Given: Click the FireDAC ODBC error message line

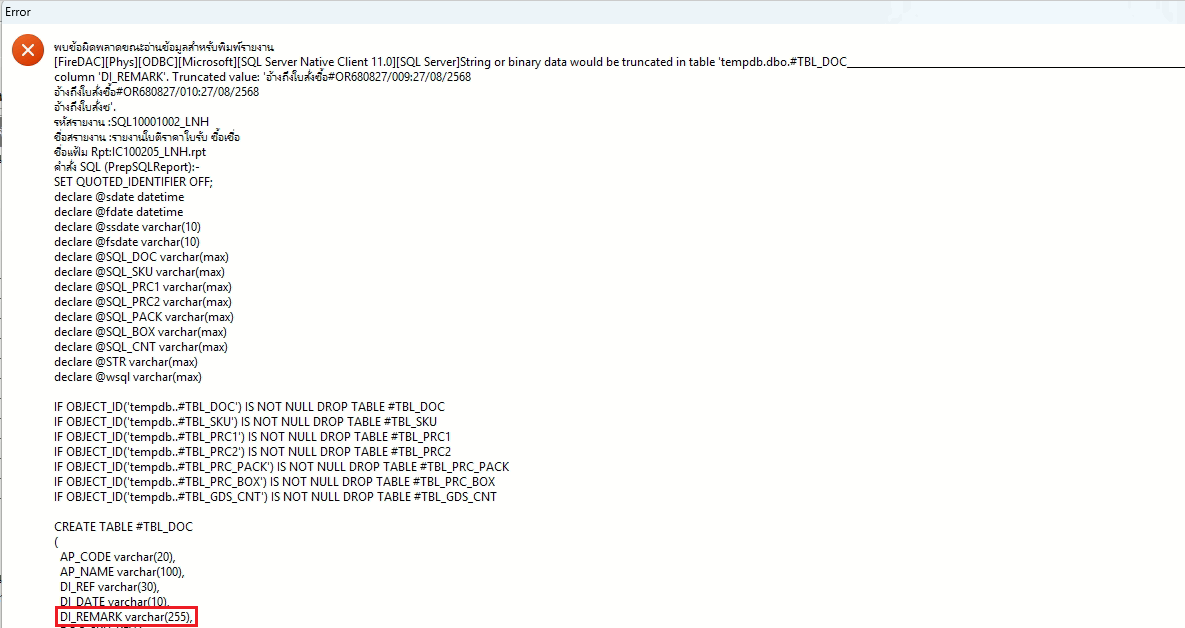Looking at the screenshot, I should [450, 62].
